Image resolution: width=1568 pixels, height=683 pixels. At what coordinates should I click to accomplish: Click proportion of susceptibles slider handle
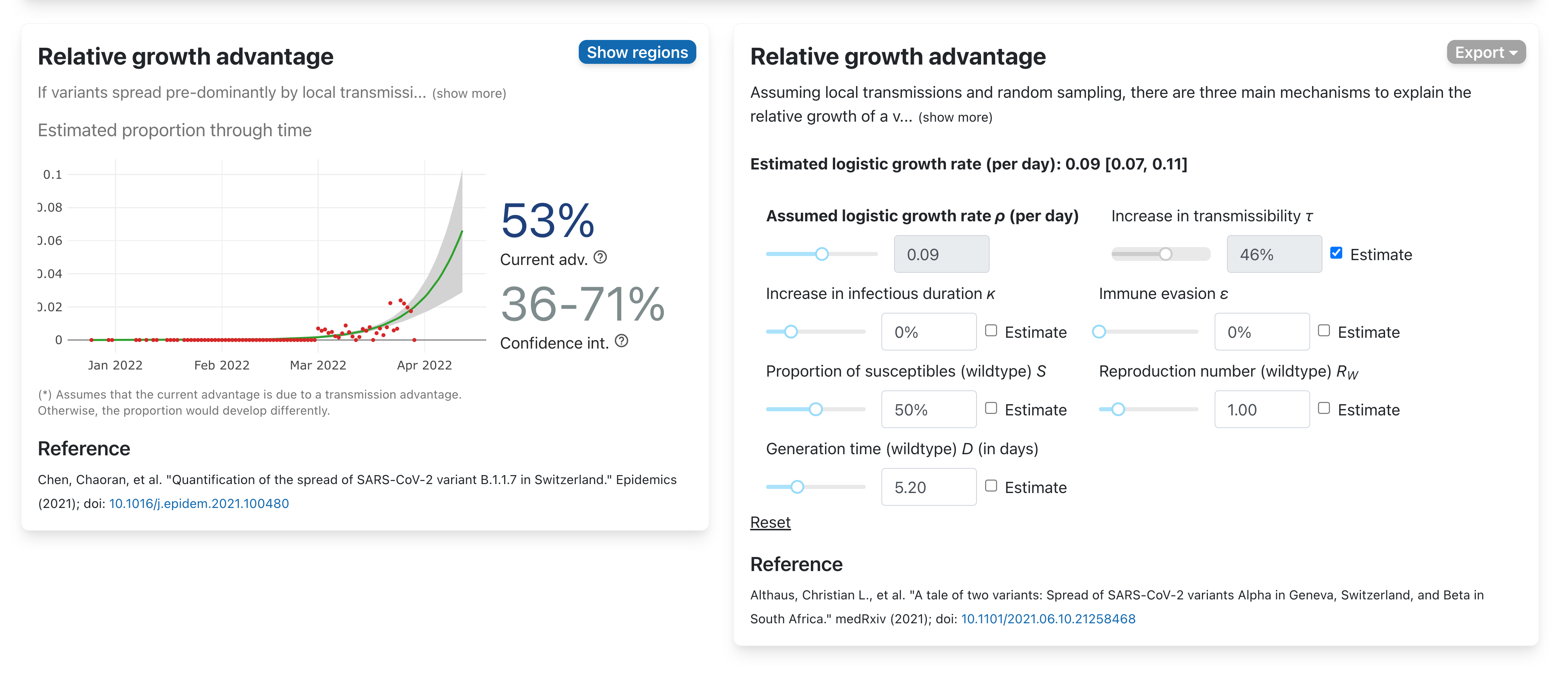(816, 410)
